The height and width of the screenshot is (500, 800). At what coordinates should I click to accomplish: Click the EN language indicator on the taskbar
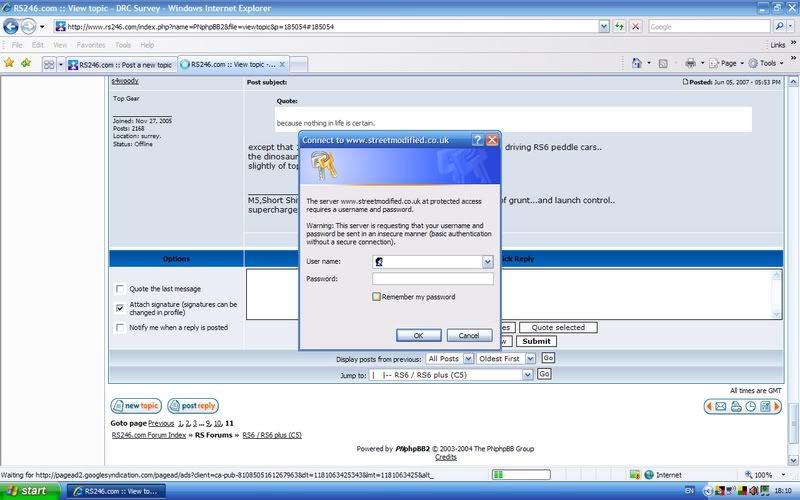[689, 491]
